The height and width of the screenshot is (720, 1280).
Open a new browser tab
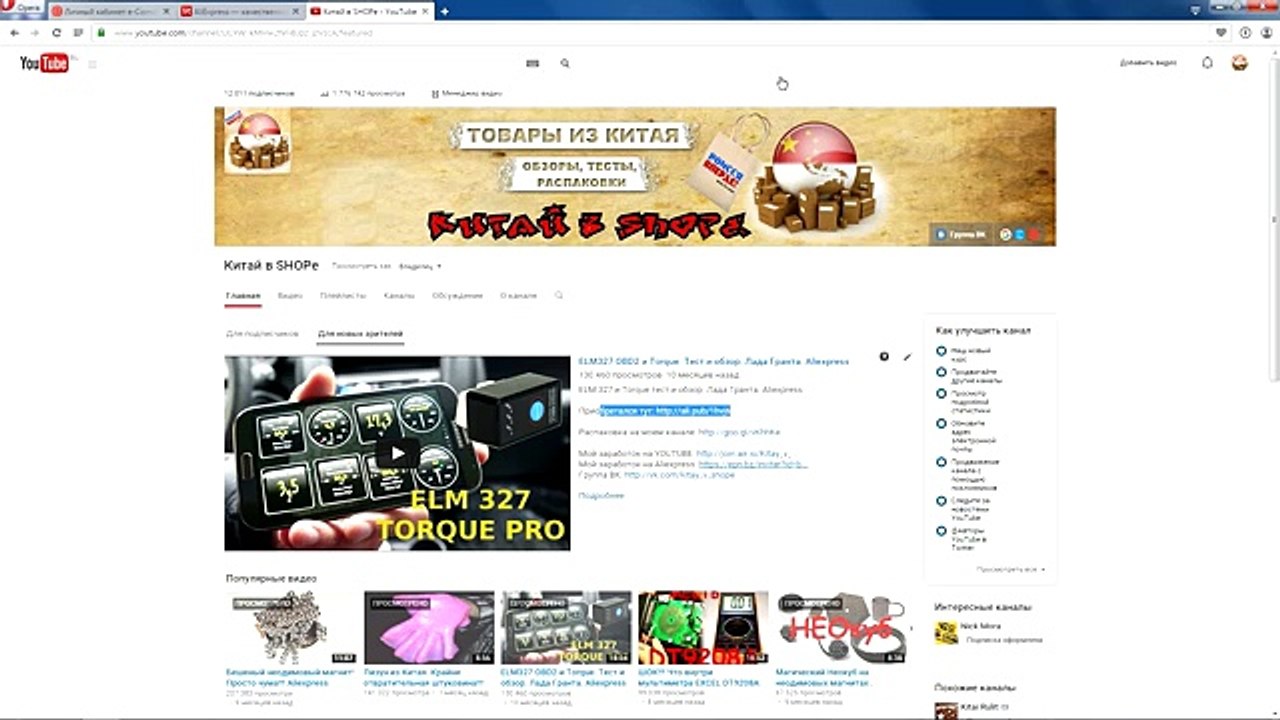pyautogui.click(x=444, y=11)
